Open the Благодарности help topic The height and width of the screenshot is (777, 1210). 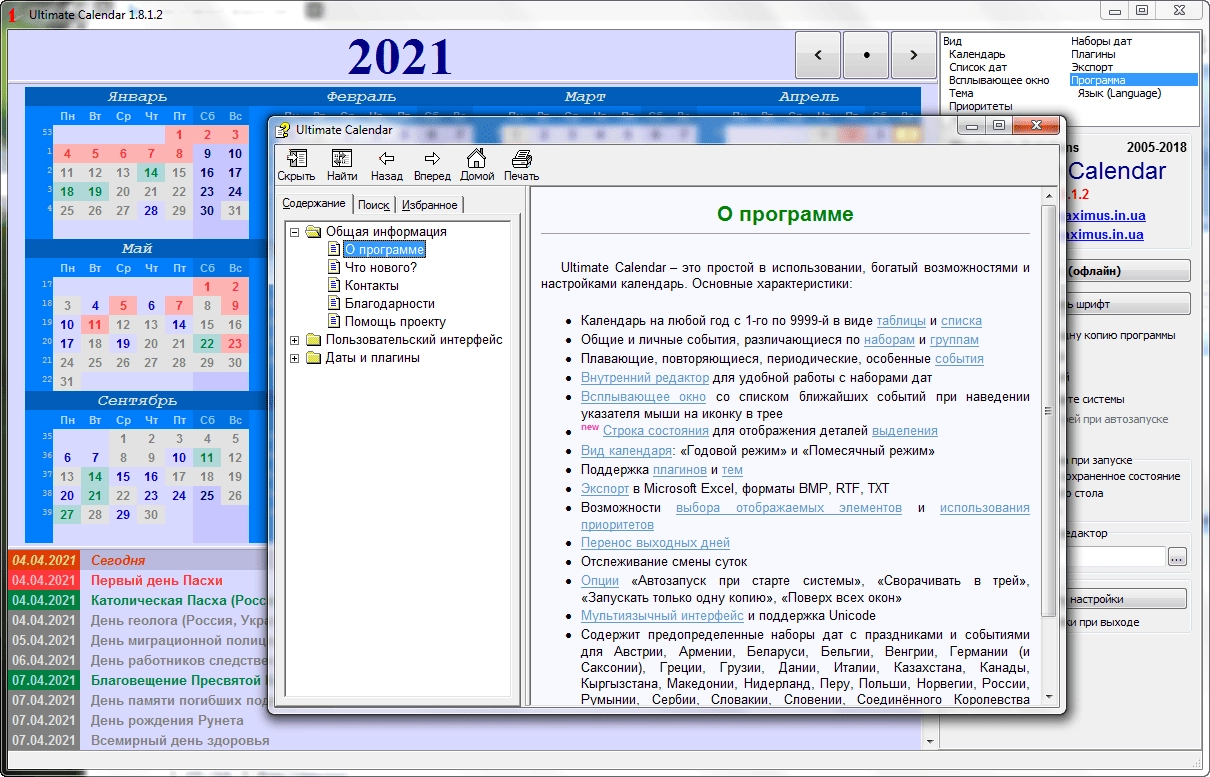tap(389, 304)
